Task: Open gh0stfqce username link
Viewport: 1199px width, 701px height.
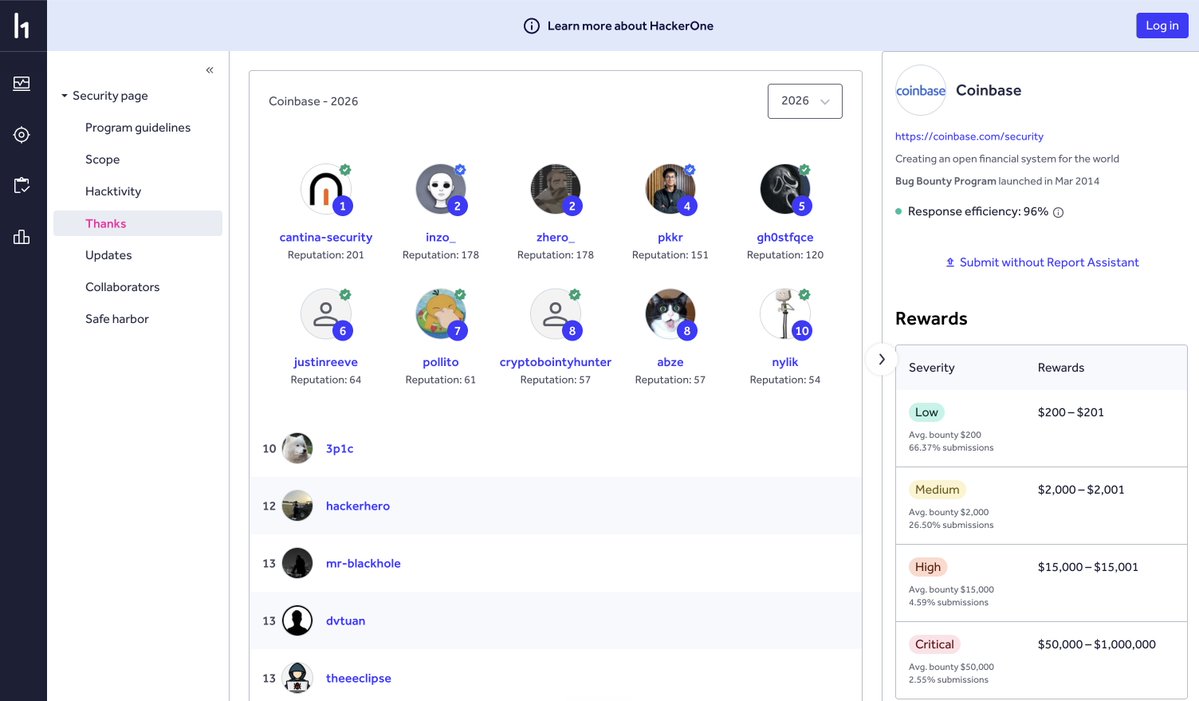Action: click(785, 238)
